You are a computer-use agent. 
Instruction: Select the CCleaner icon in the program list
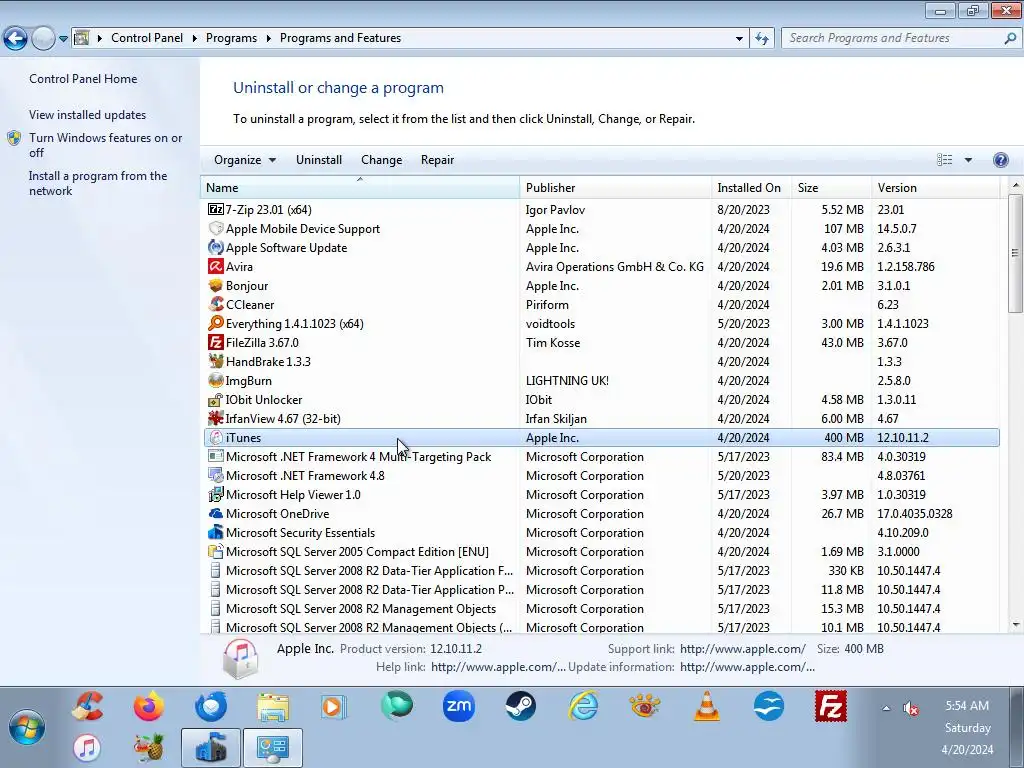click(x=216, y=304)
